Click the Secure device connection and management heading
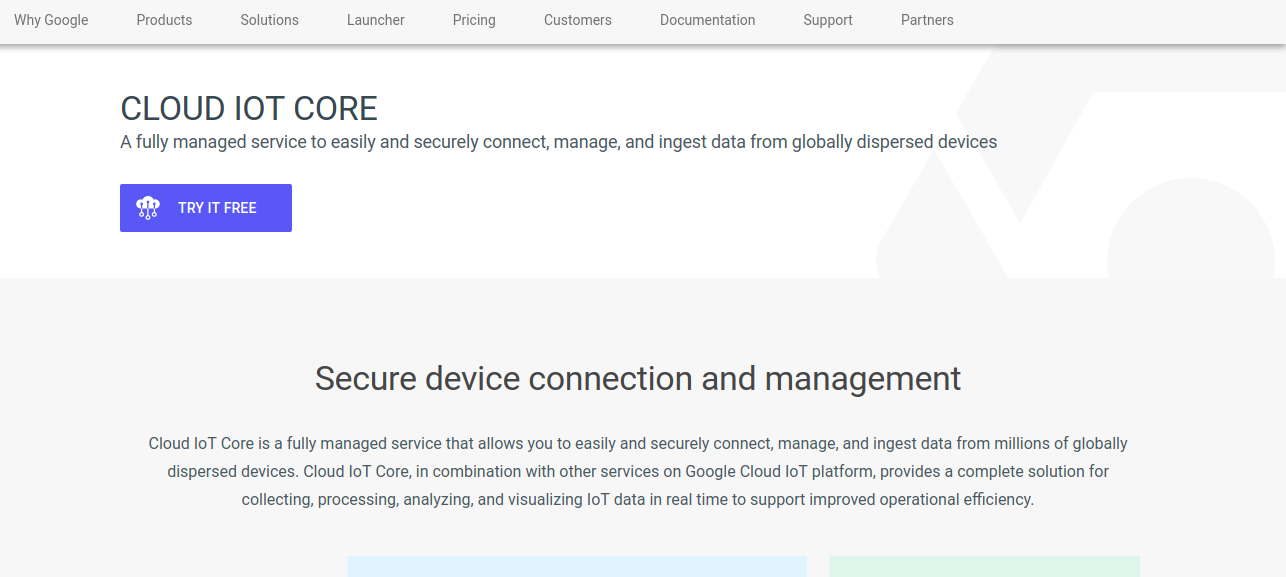 (638, 379)
